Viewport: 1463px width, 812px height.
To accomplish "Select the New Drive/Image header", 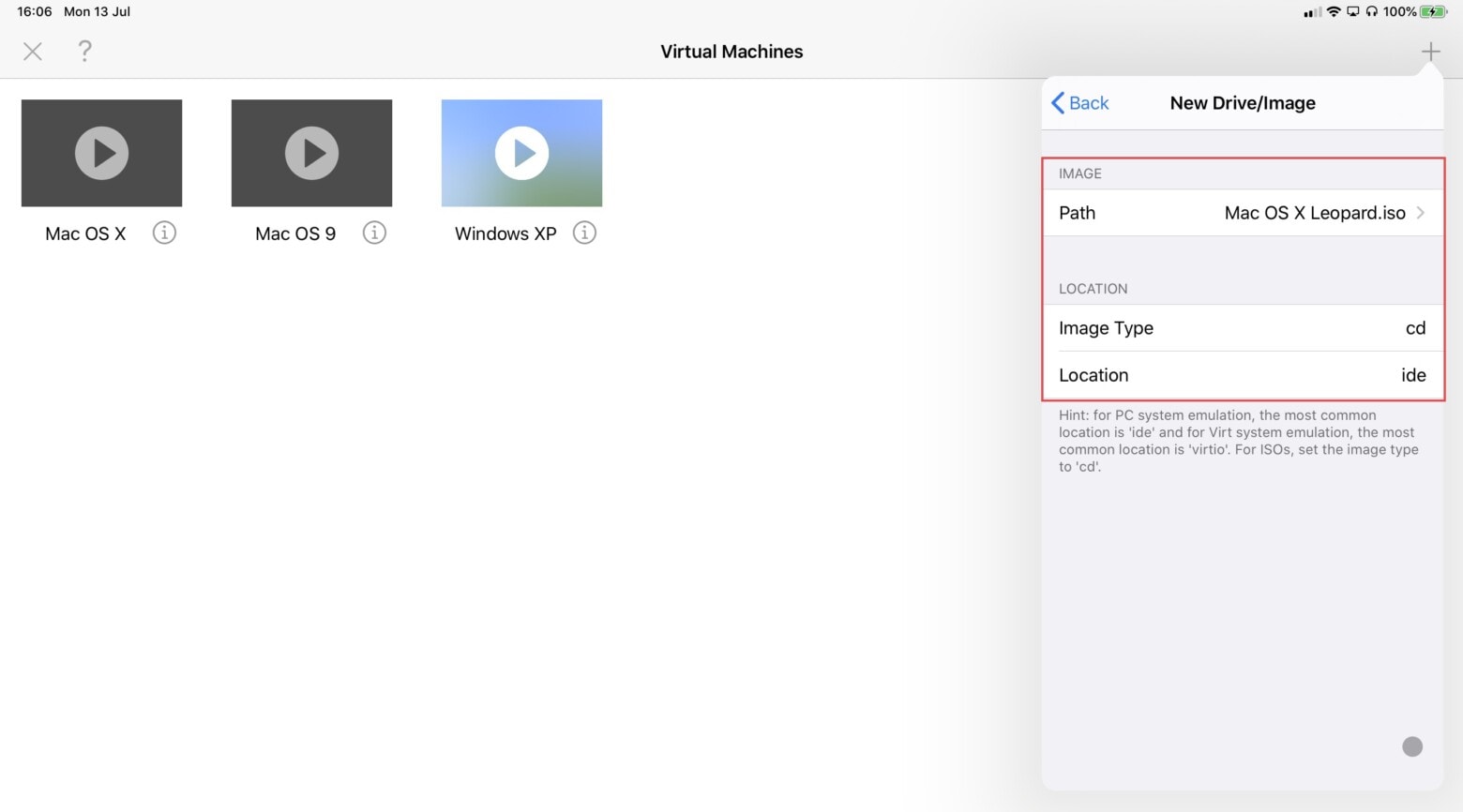I will click(x=1243, y=102).
